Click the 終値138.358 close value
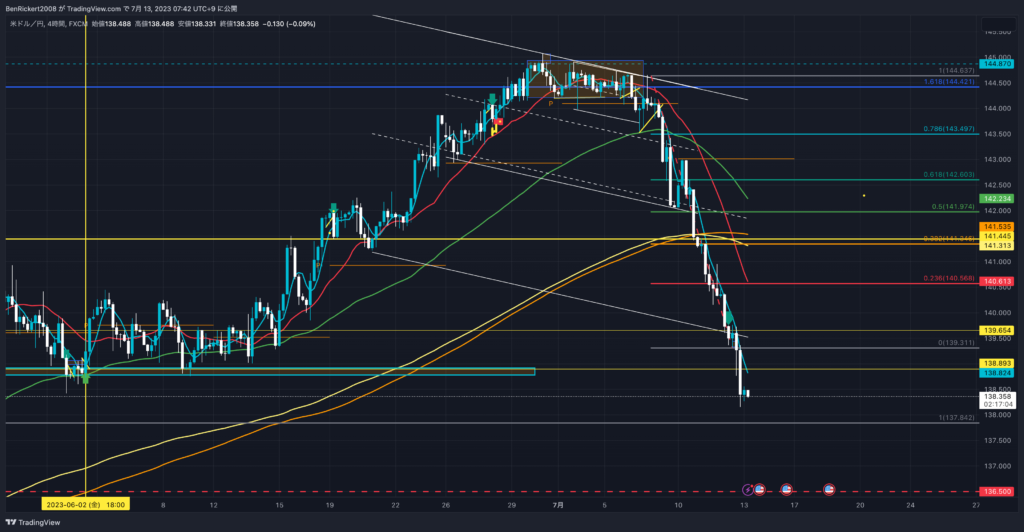The image size is (1024, 532). [x=239, y=23]
